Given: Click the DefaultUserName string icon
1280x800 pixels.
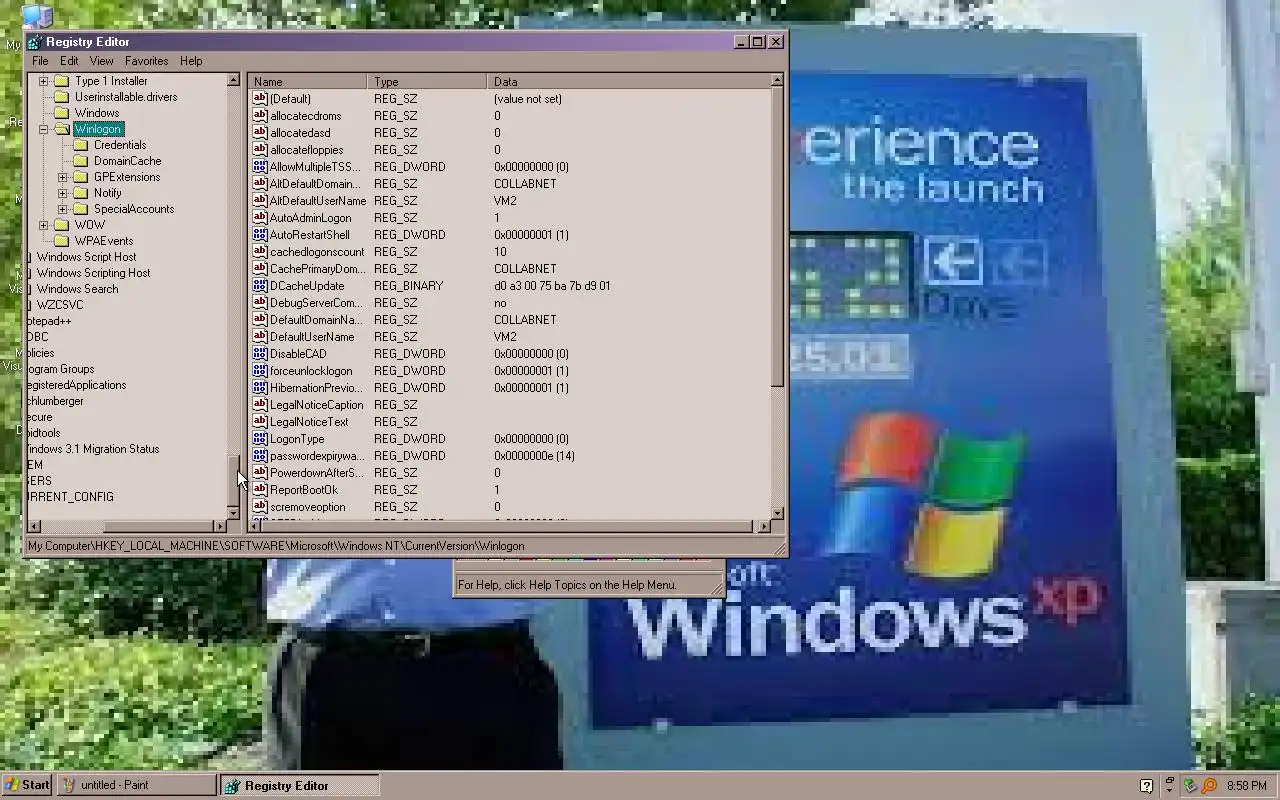Looking at the screenshot, I should (260, 336).
